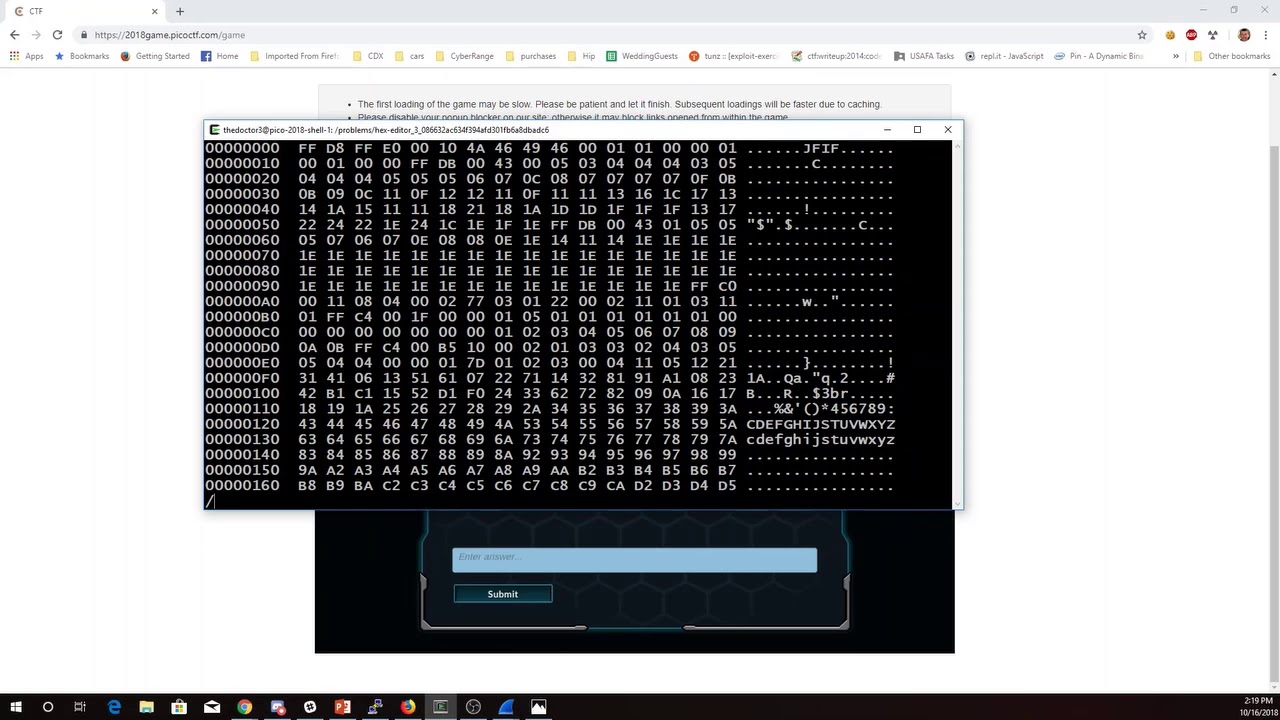Open Firefox from the taskbar
Image resolution: width=1280 pixels, height=720 pixels.
[x=408, y=707]
